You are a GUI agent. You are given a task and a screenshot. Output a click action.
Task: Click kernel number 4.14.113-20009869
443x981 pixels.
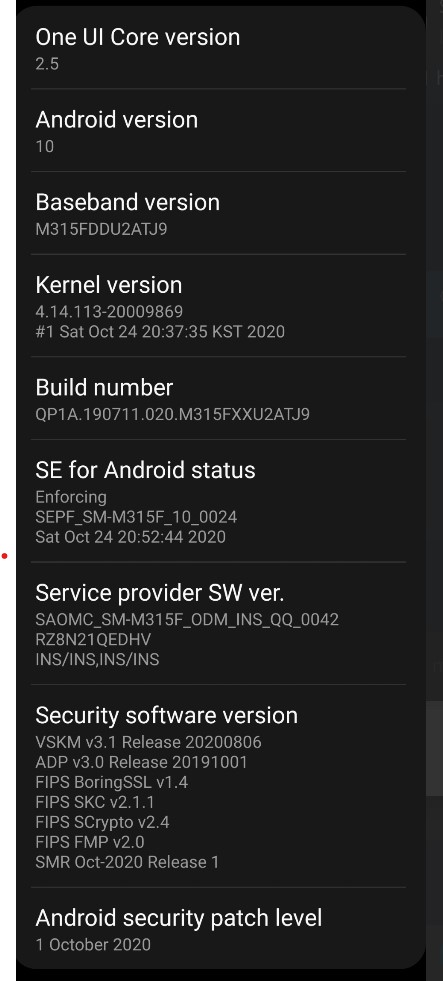pyautogui.click(x=109, y=312)
